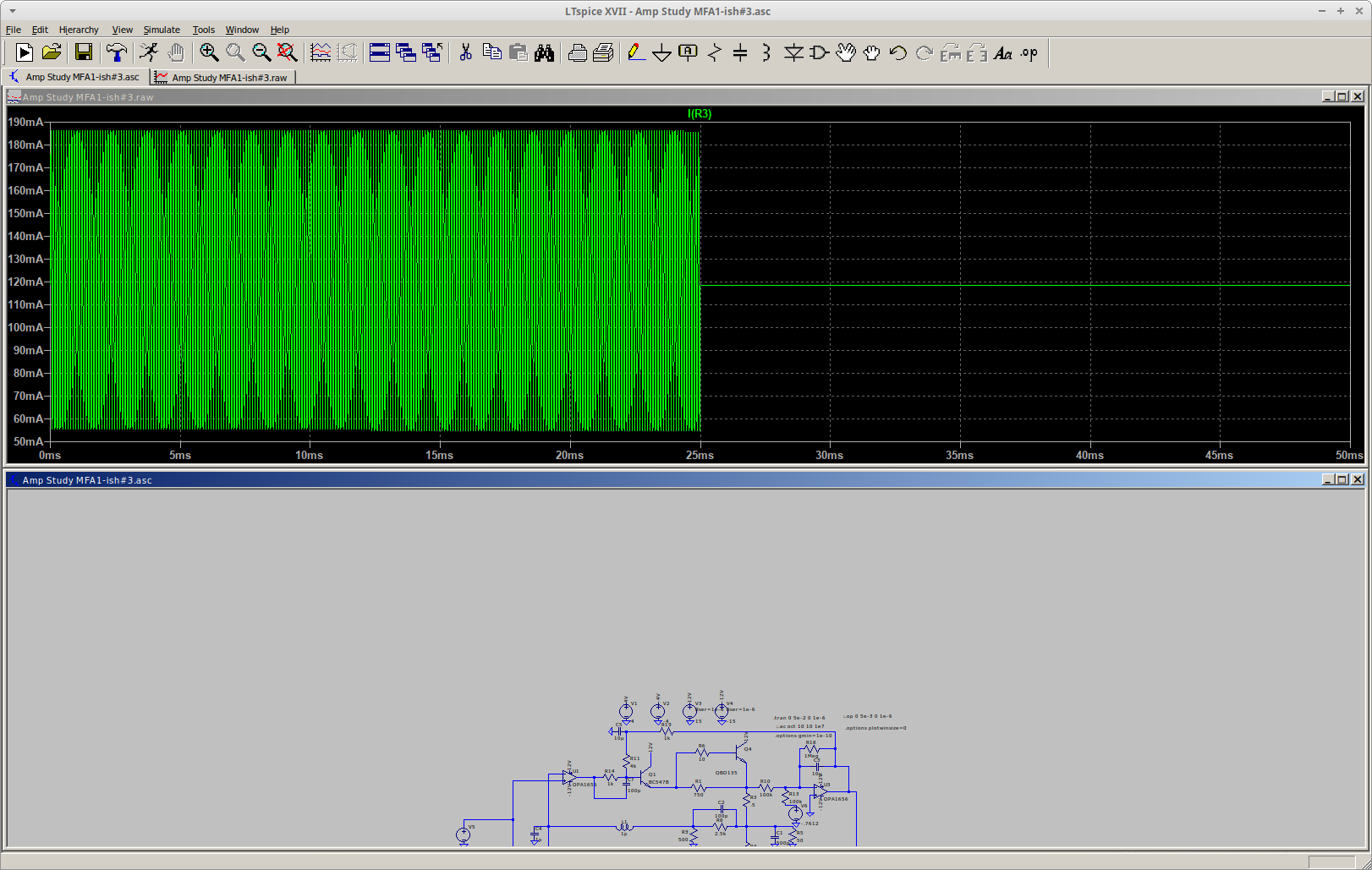Click the 50ms time axis label

(1349, 455)
